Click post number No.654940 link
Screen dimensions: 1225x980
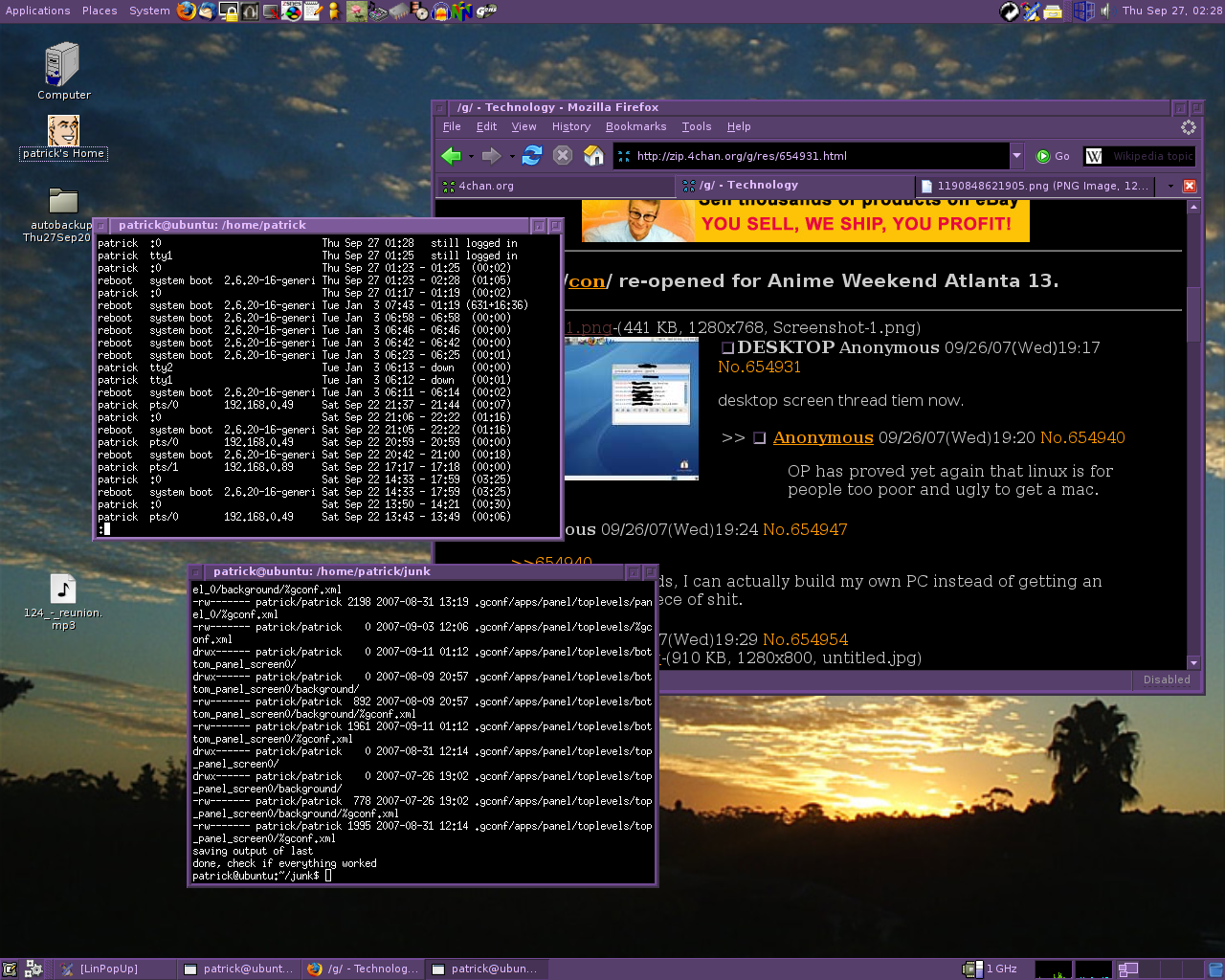[1082, 437]
